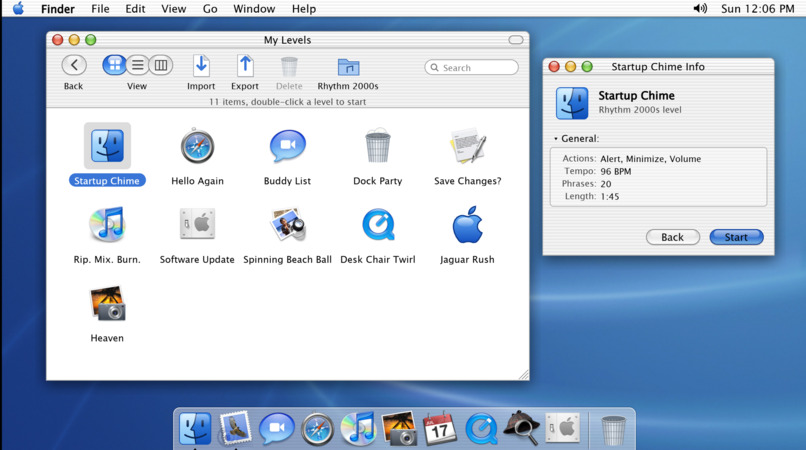Click the Back arrow in My Levels toolbar
Screen dimensions: 806x450
[x=74, y=65]
